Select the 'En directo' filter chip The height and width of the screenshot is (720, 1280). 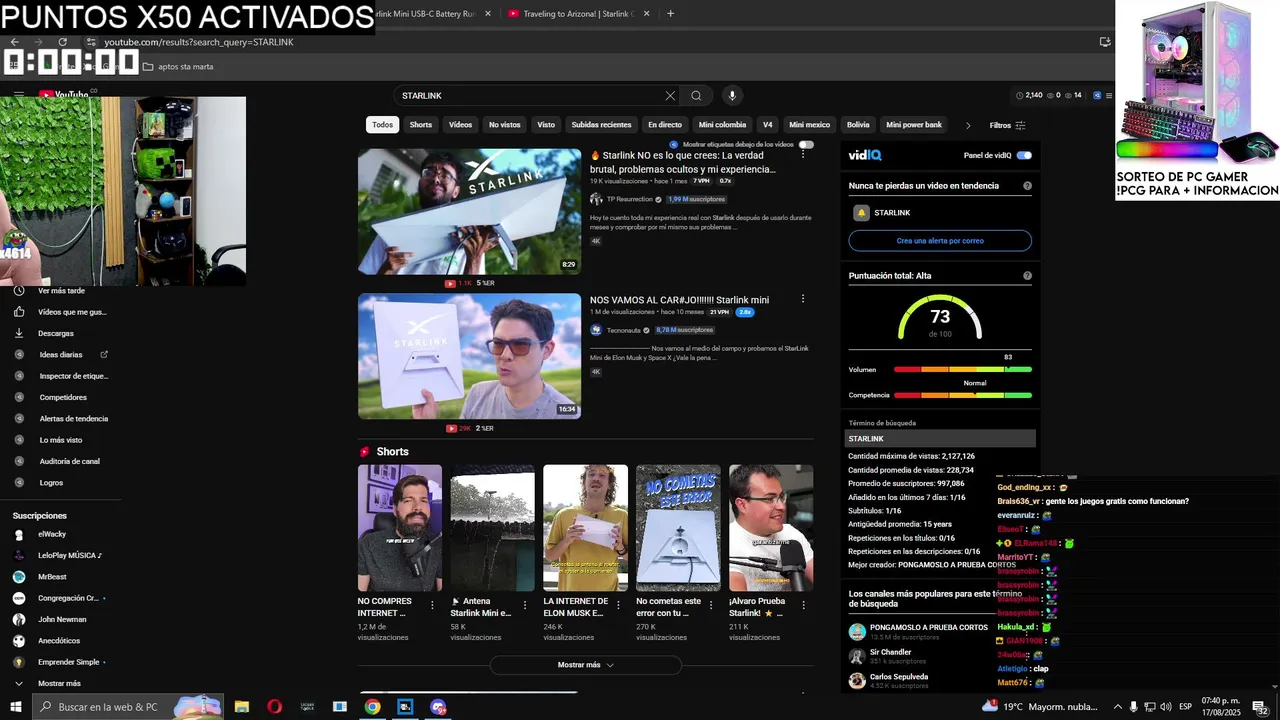[x=665, y=125]
